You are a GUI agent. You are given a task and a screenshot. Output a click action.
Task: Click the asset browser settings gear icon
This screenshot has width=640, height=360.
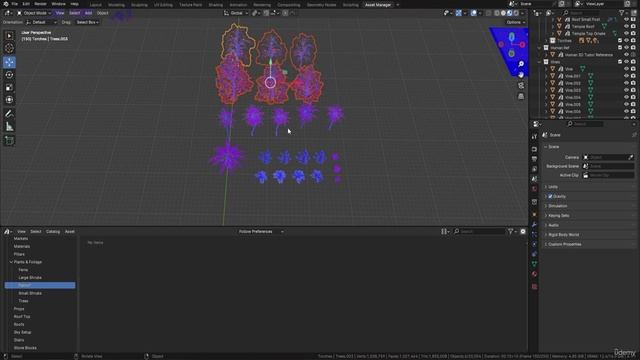[523, 231]
